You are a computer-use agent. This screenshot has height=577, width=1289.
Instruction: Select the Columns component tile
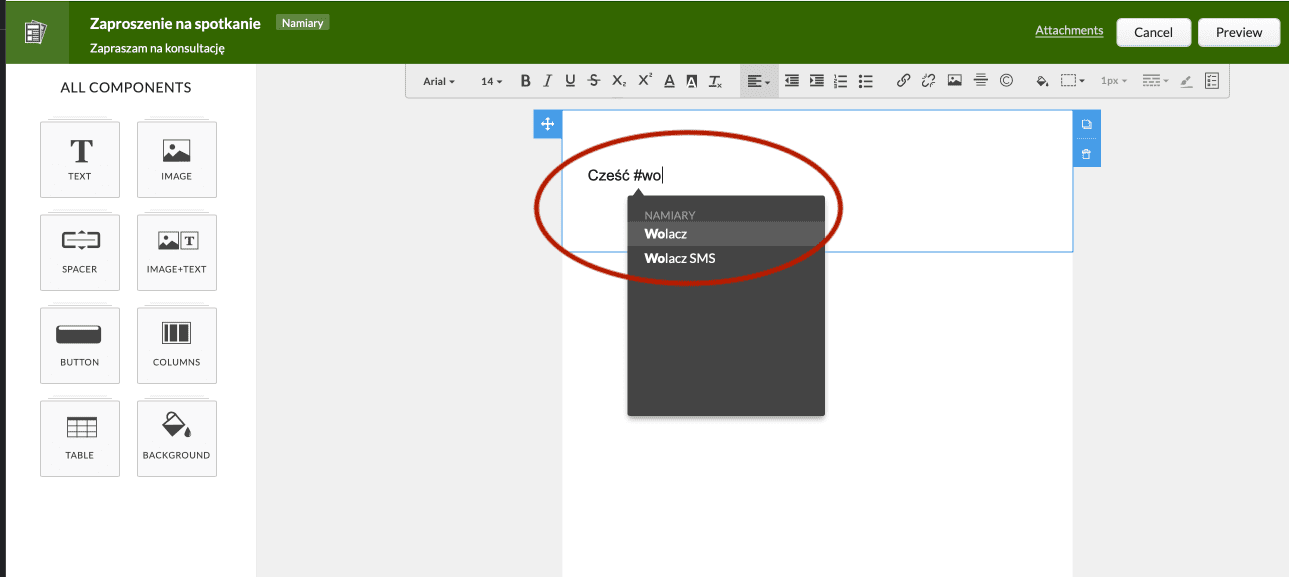click(x=177, y=345)
